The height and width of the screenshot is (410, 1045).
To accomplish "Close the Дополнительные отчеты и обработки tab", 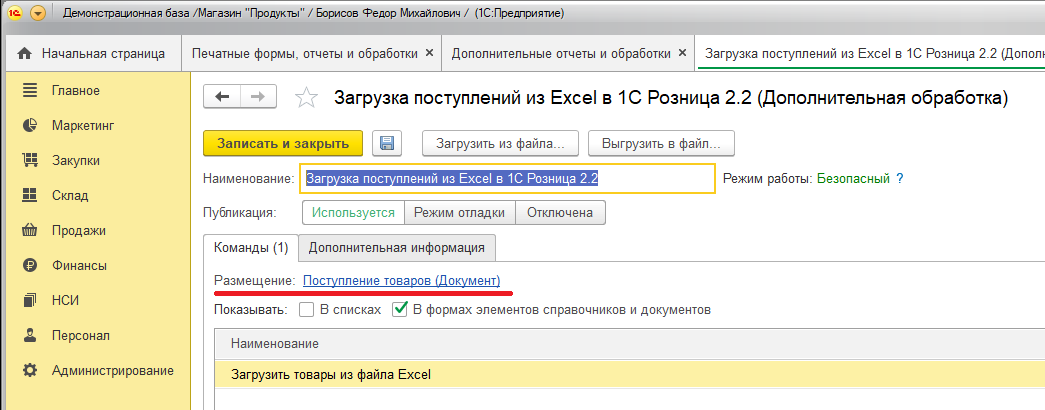I will pyautogui.click(x=682, y=53).
